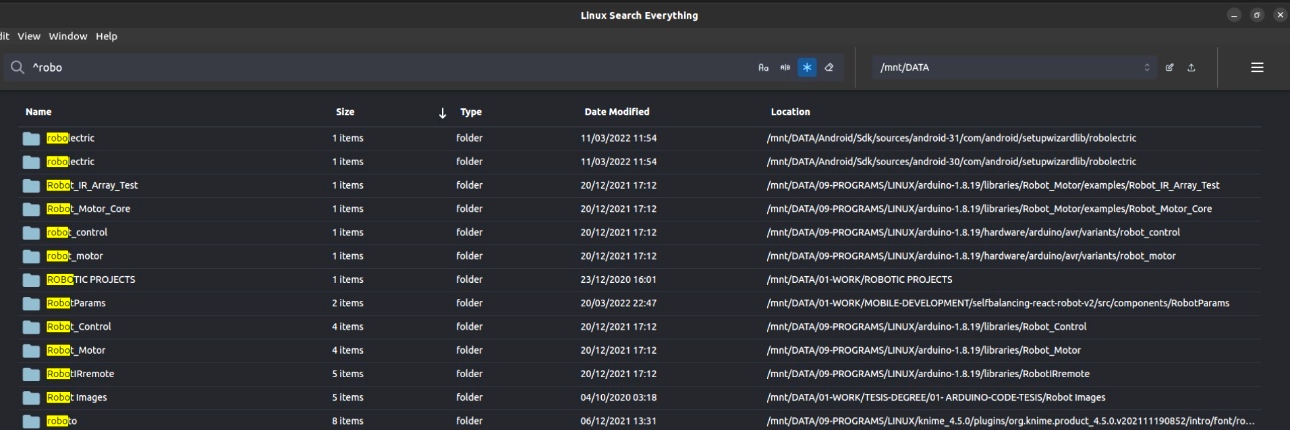The width and height of the screenshot is (1290, 430).
Task: Open the hamburger menu
Action: pyautogui.click(x=1257, y=68)
